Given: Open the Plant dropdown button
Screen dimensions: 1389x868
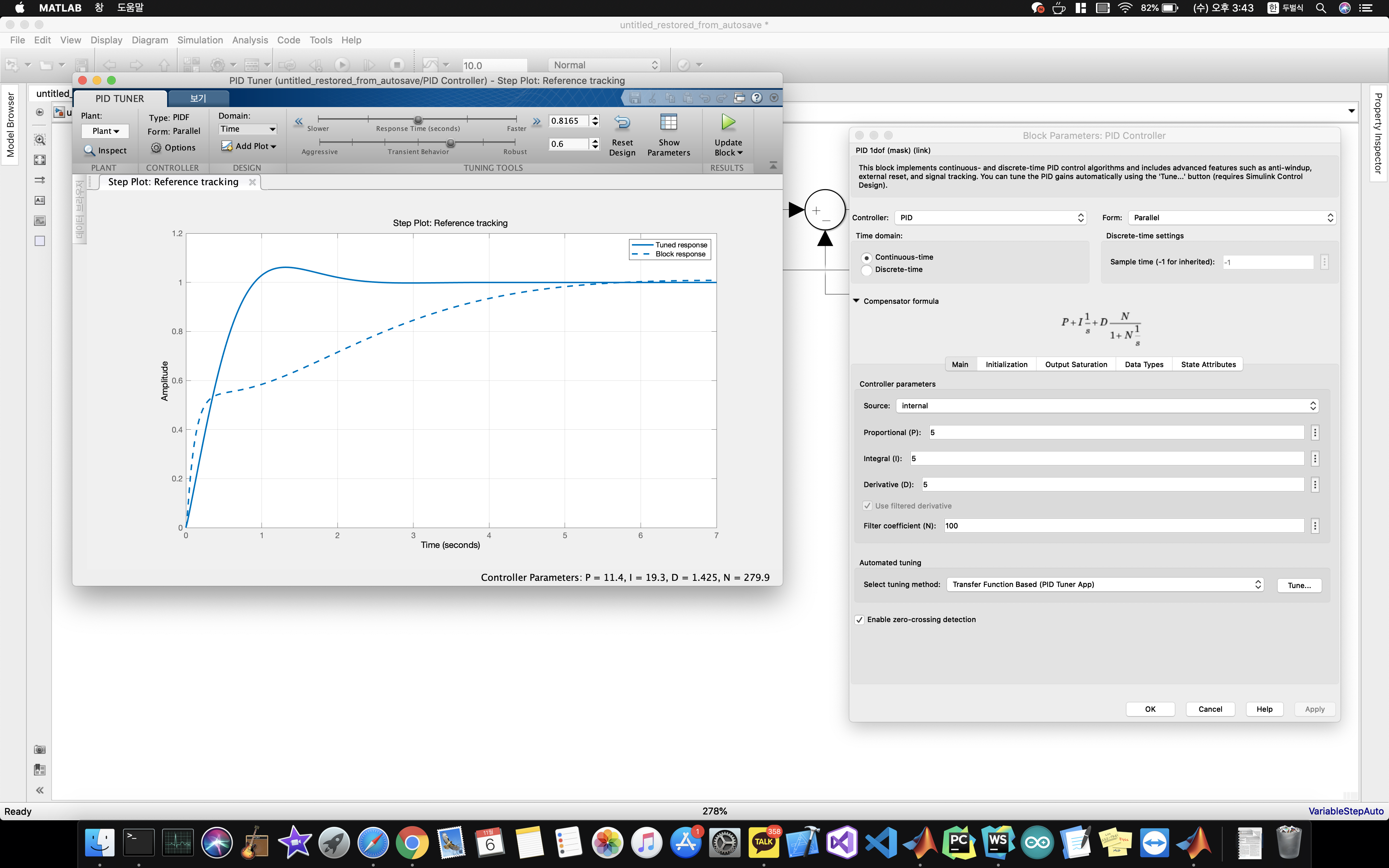Looking at the screenshot, I should coord(105,131).
